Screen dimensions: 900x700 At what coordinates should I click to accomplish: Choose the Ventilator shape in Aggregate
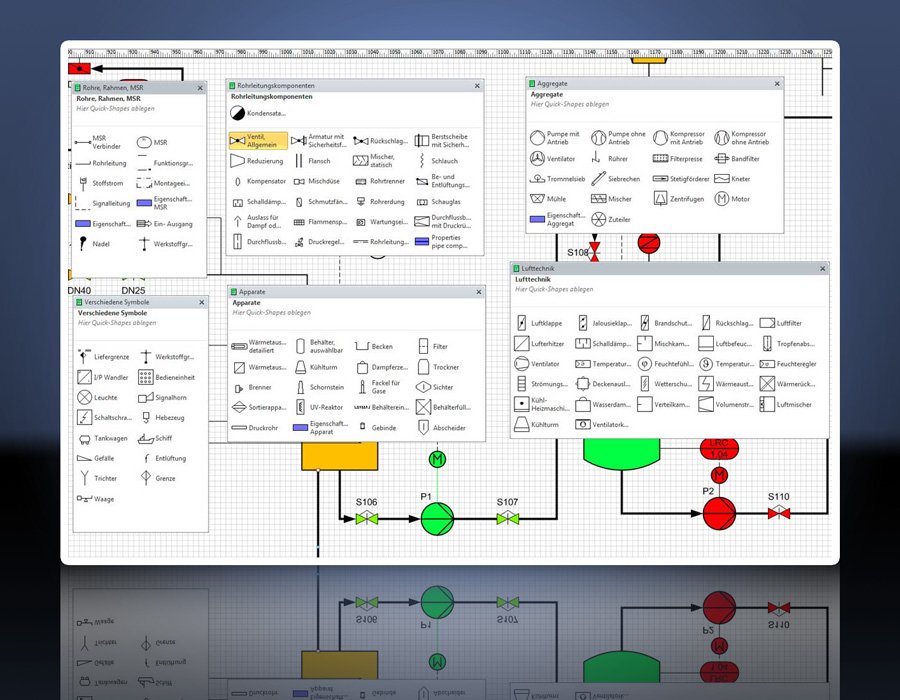click(552, 158)
